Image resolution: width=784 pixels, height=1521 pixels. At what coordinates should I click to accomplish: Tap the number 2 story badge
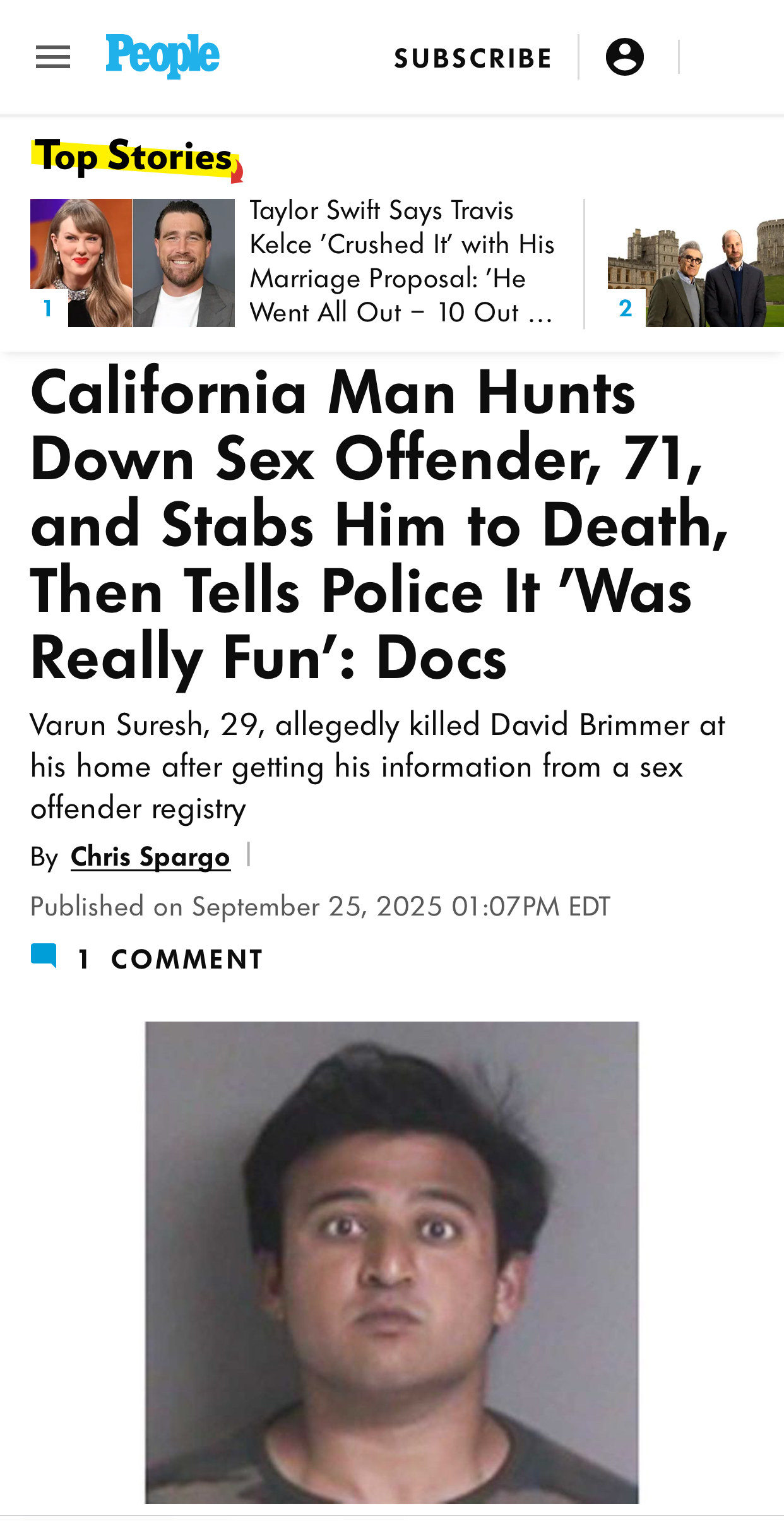pyautogui.click(x=626, y=308)
